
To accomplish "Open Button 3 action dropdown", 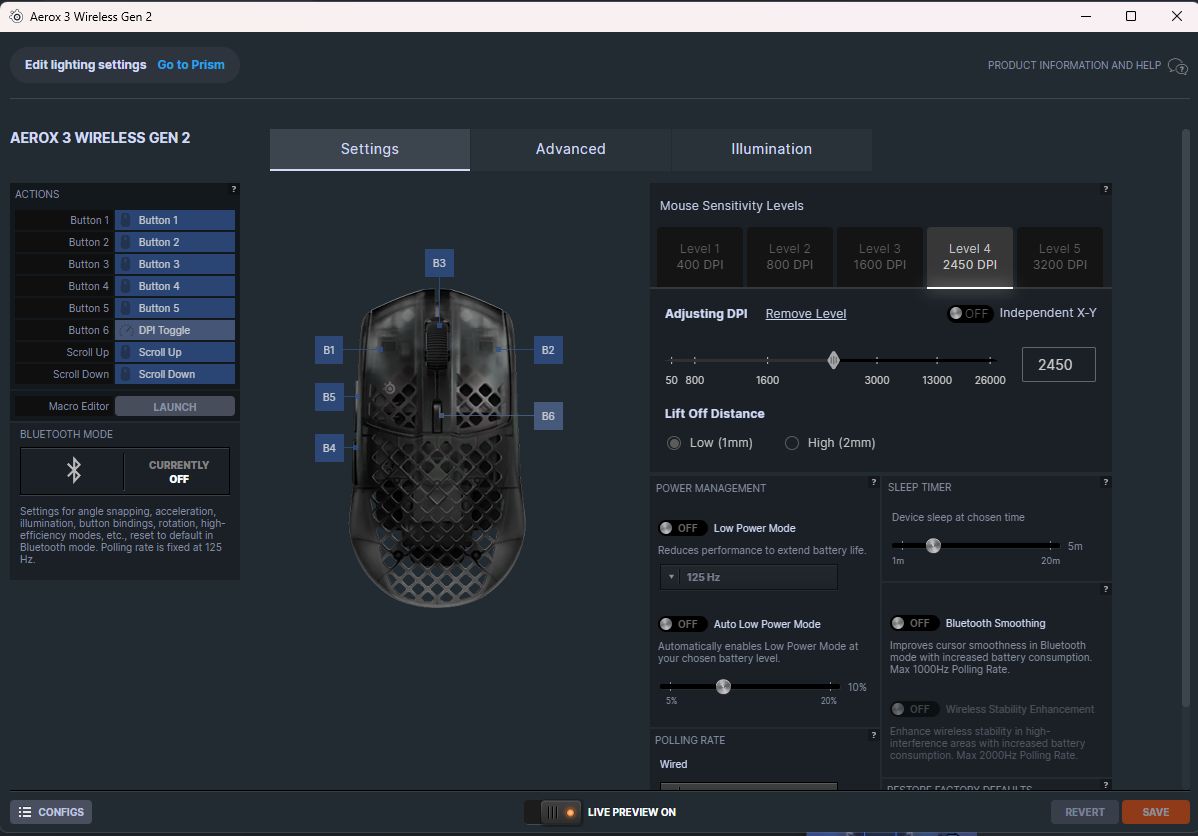I will [175, 264].
